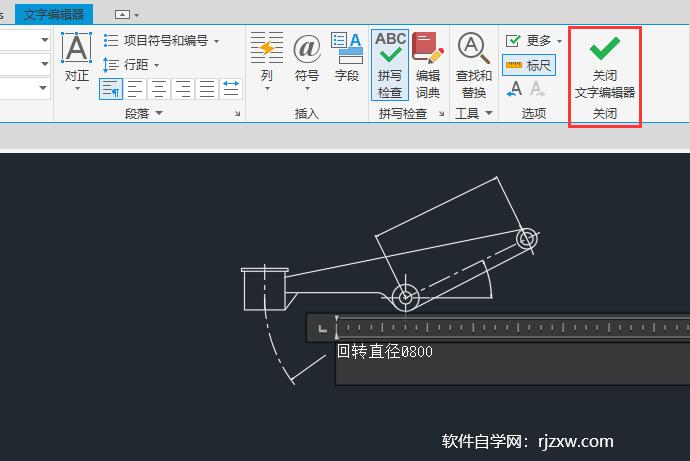Apply right paragraph alignment icon
Screen dimensions: 690x461
point(183,89)
